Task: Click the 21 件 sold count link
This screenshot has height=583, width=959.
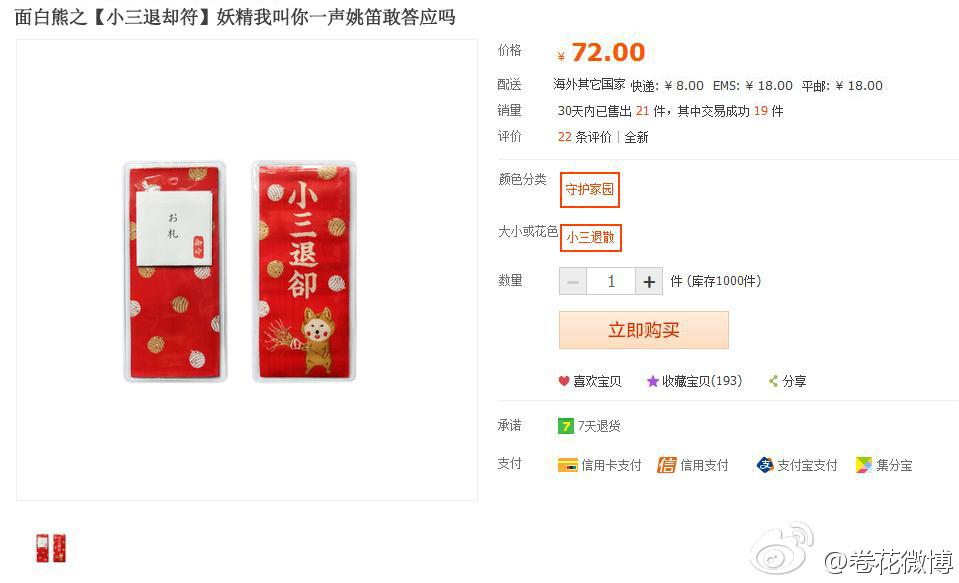Action: pyautogui.click(x=650, y=111)
